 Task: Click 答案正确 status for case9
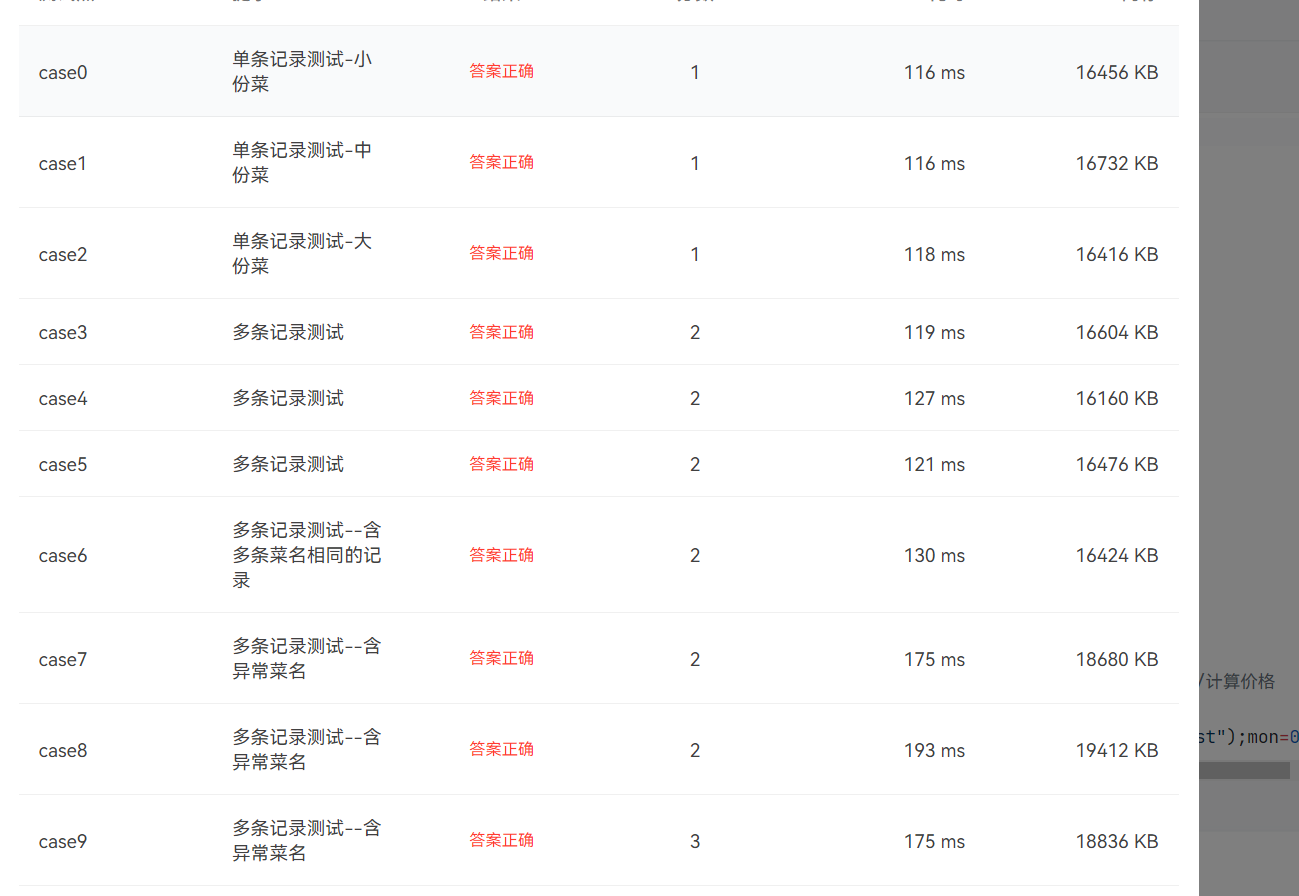(x=501, y=840)
